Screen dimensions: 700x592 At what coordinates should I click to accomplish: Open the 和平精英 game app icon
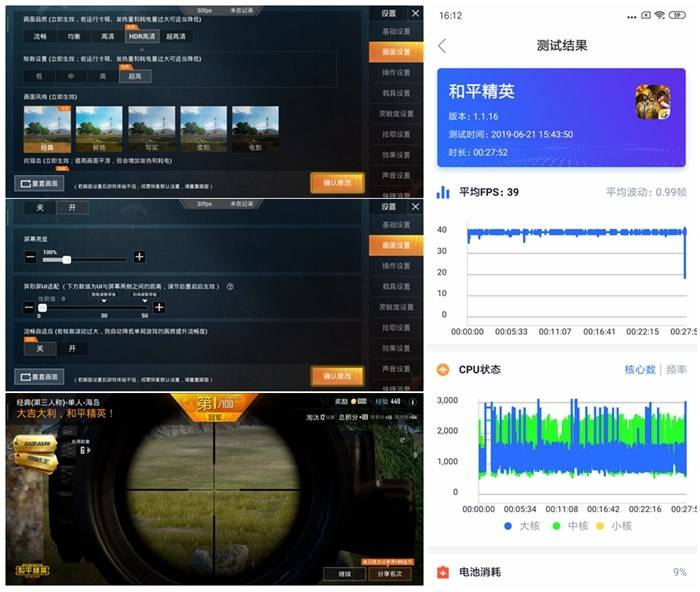click(652, 102)
